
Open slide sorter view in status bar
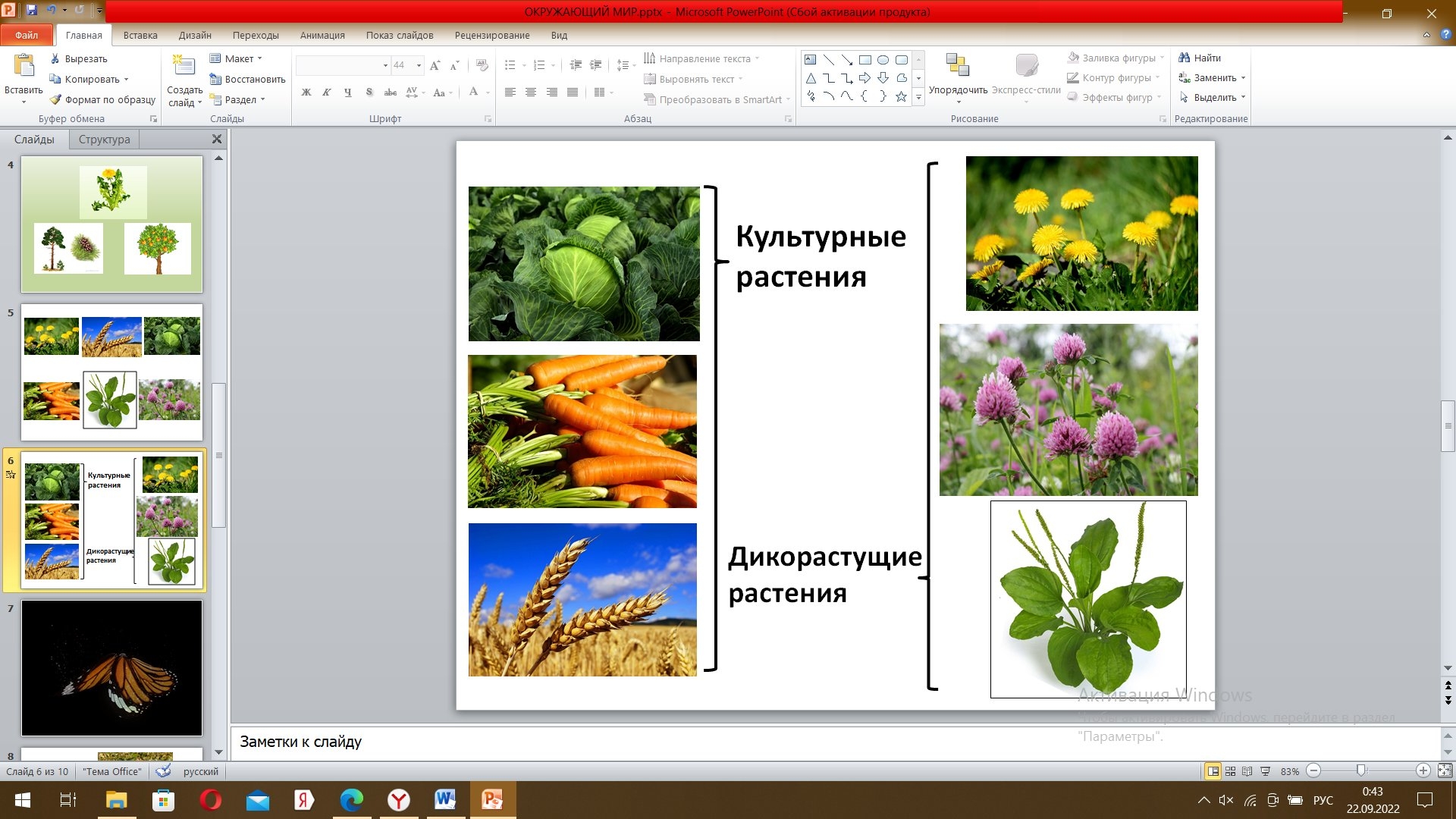[x=1230, y=771]
